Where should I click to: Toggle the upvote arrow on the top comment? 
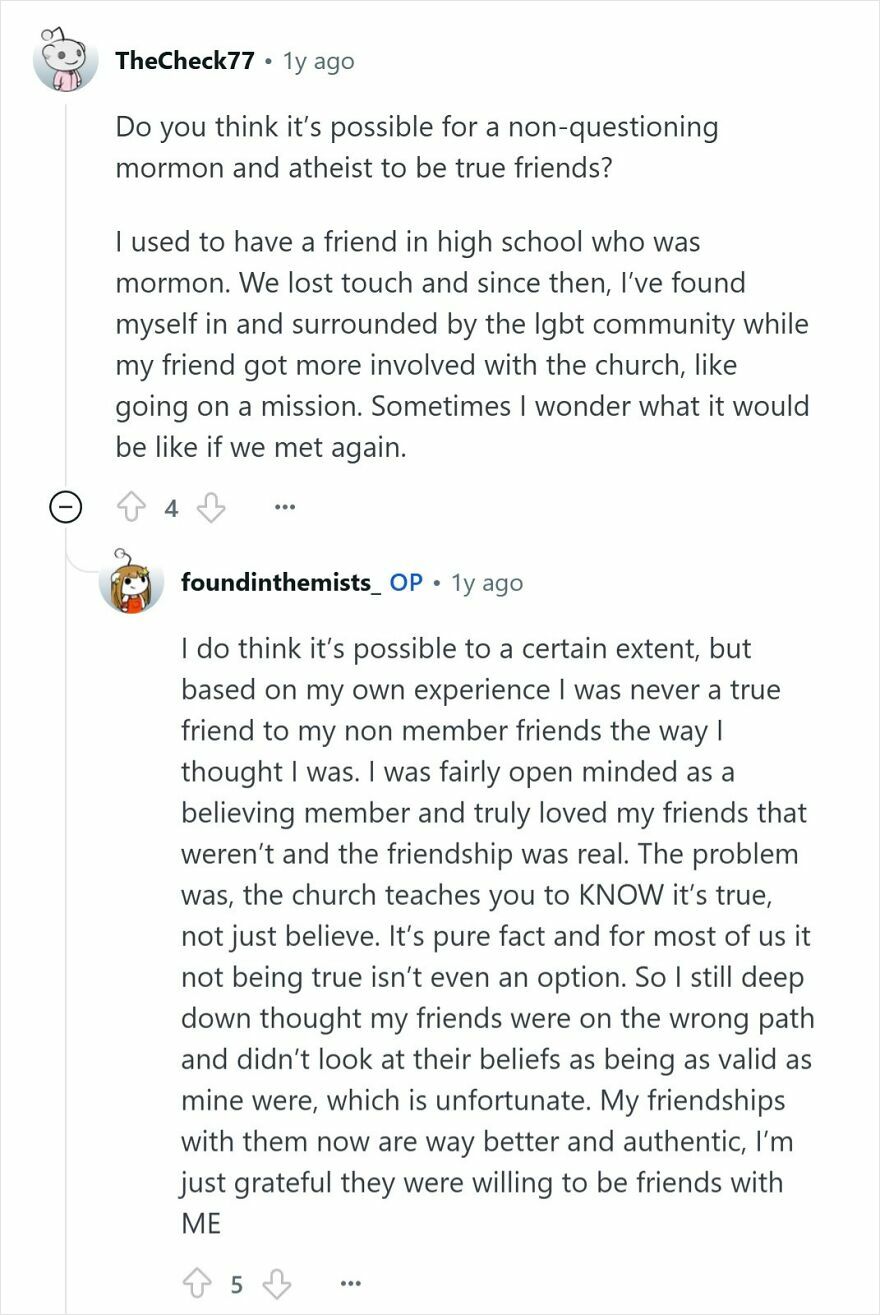pos(130,507)
